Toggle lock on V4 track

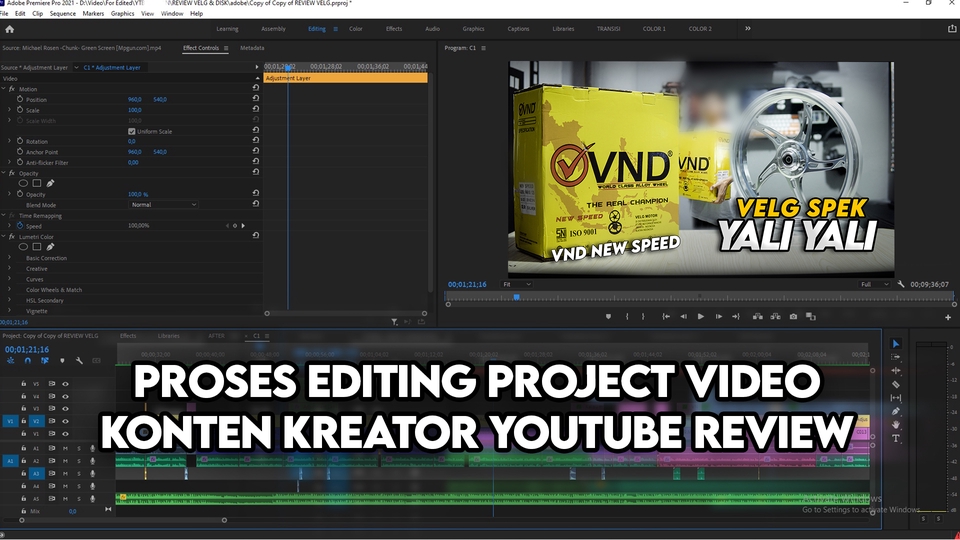point(23,396)
